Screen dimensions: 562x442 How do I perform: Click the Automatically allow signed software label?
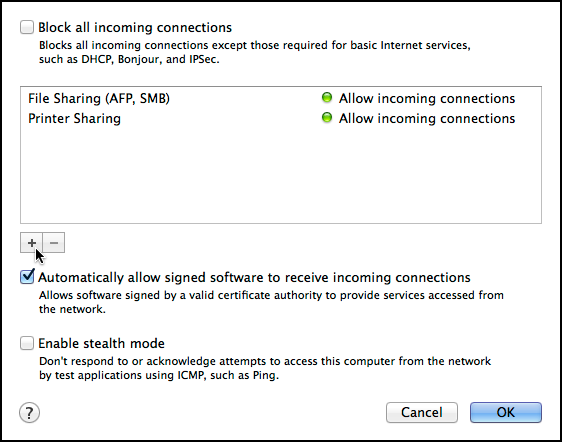[254, 277]
